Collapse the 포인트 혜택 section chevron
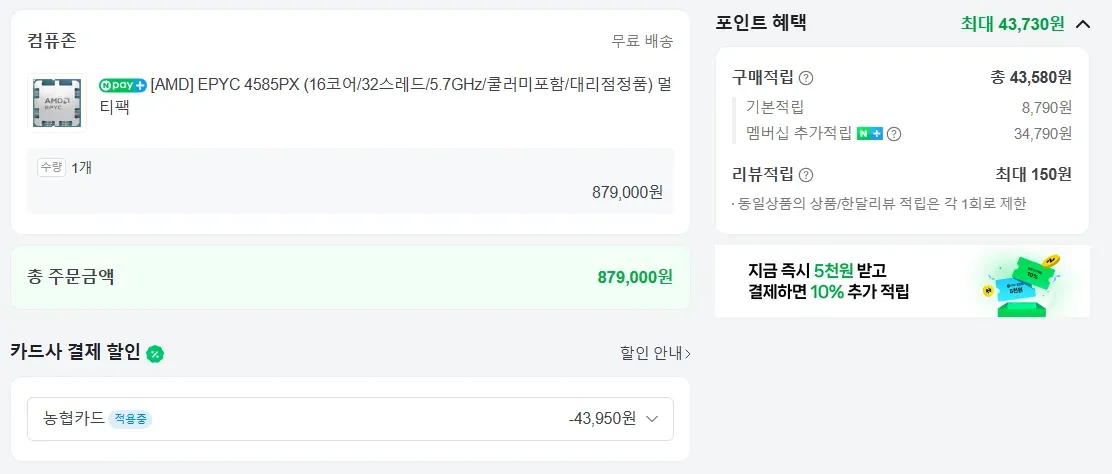This screenshot has height=474, width=1112. tap(1083, 24)
